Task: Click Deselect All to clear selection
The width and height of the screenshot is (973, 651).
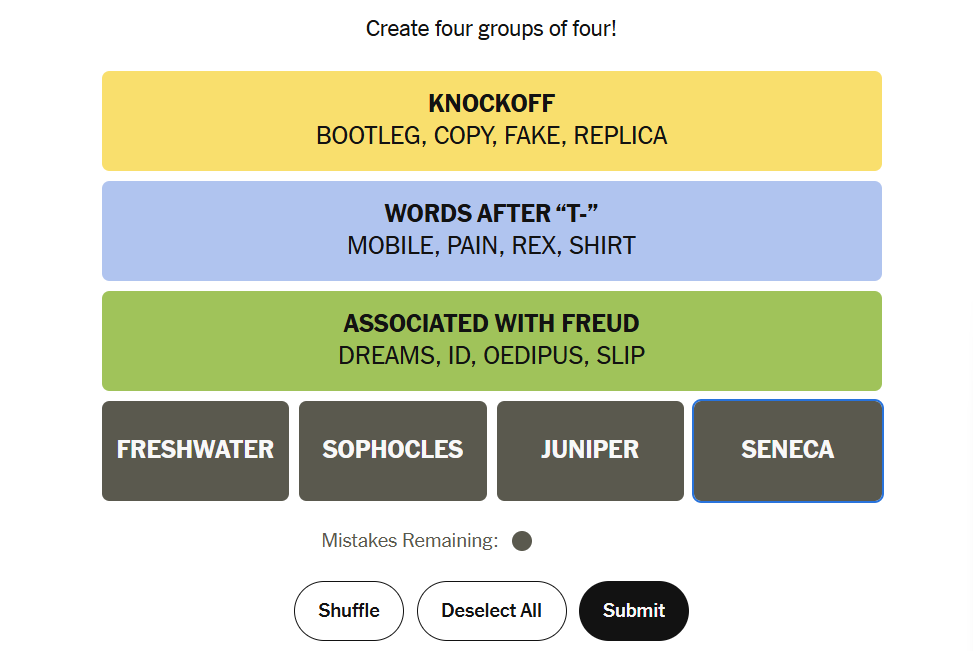Action: click(x=491, y=611)
